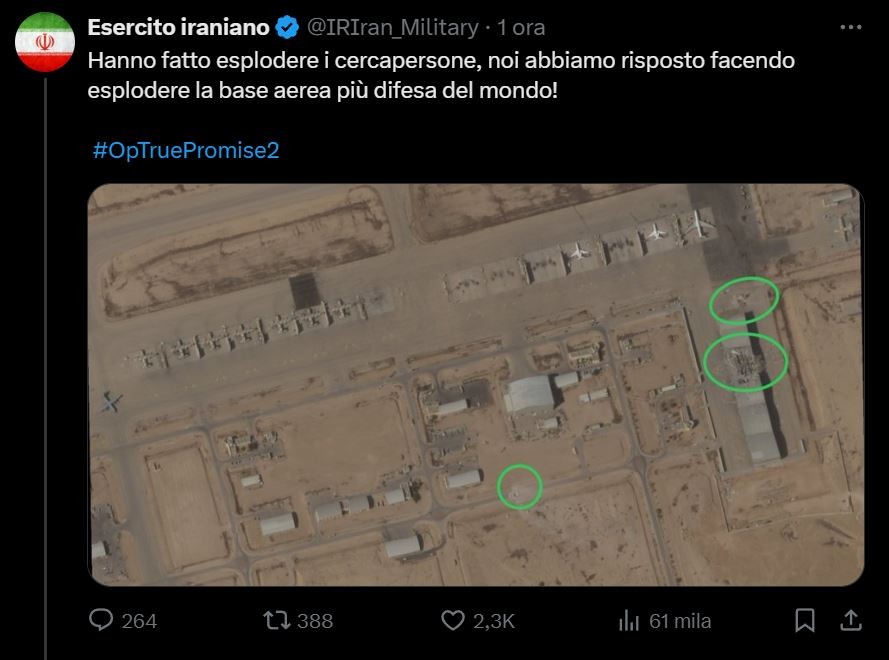
Task: Click the @IRIran_Military handle
Action: [392, 27]
